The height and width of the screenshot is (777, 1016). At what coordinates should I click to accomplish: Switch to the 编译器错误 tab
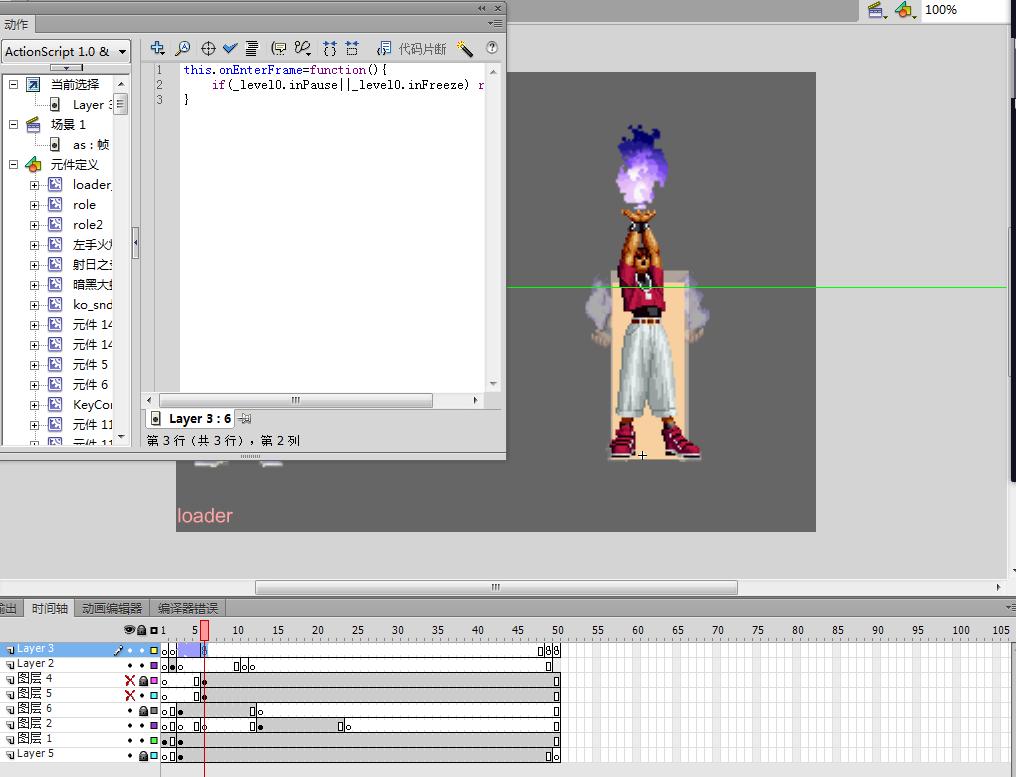[x=187, y=608]
